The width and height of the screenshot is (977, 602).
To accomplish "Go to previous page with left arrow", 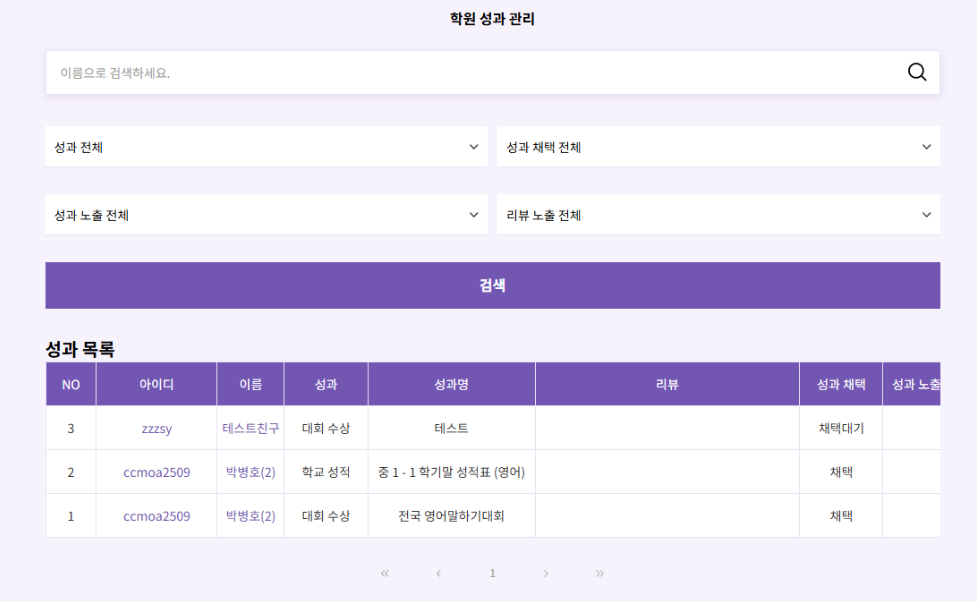I will pos(439,573).
